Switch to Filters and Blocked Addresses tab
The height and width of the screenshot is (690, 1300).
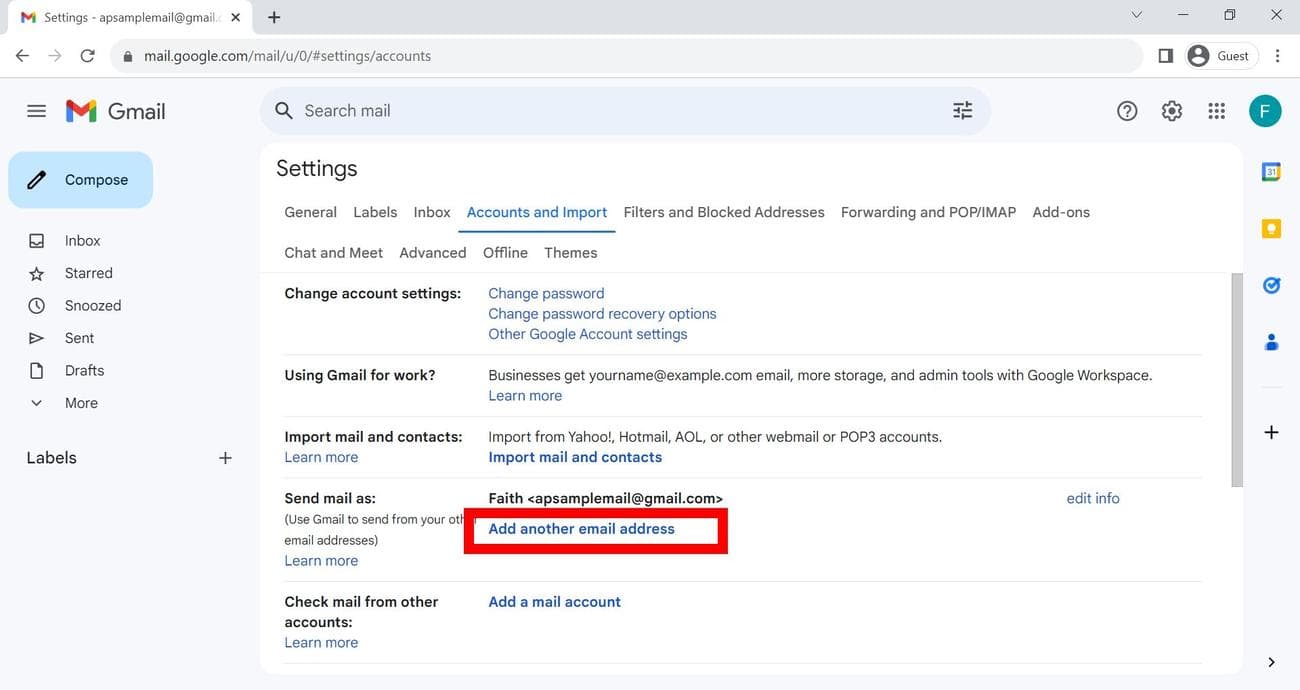[723, 212]
